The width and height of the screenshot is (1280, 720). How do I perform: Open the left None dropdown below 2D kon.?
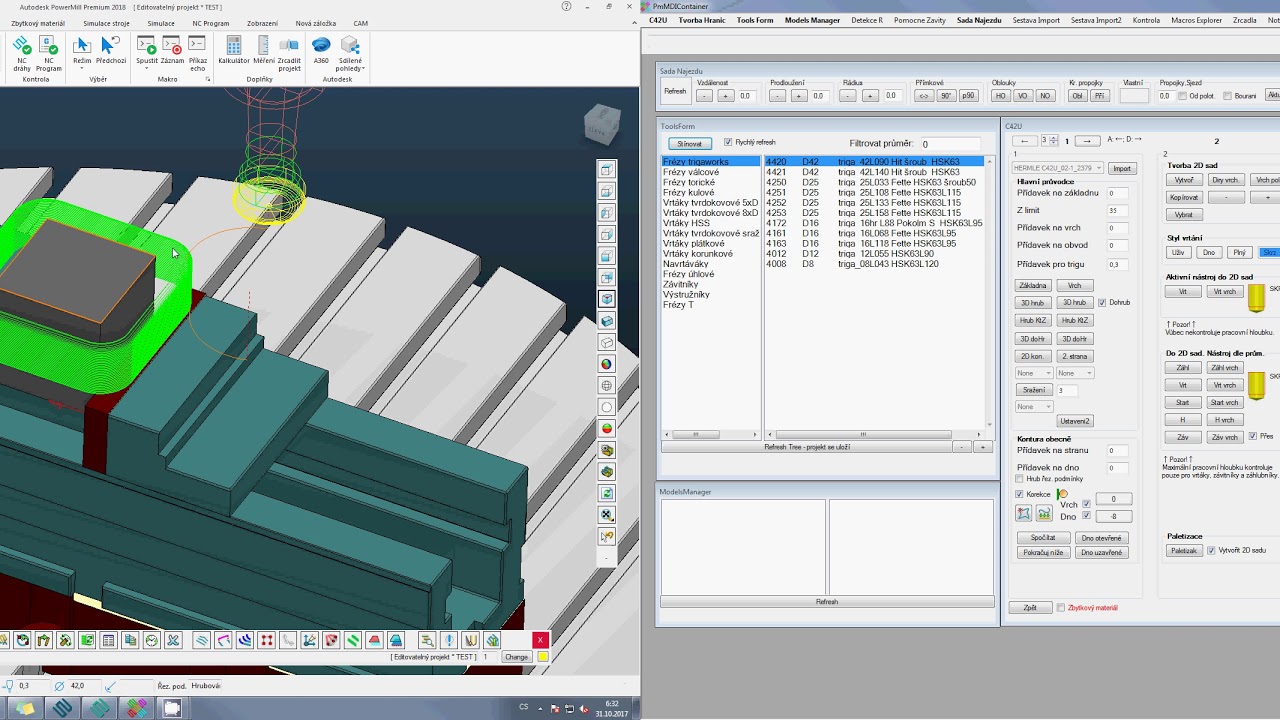[1033, 373]
